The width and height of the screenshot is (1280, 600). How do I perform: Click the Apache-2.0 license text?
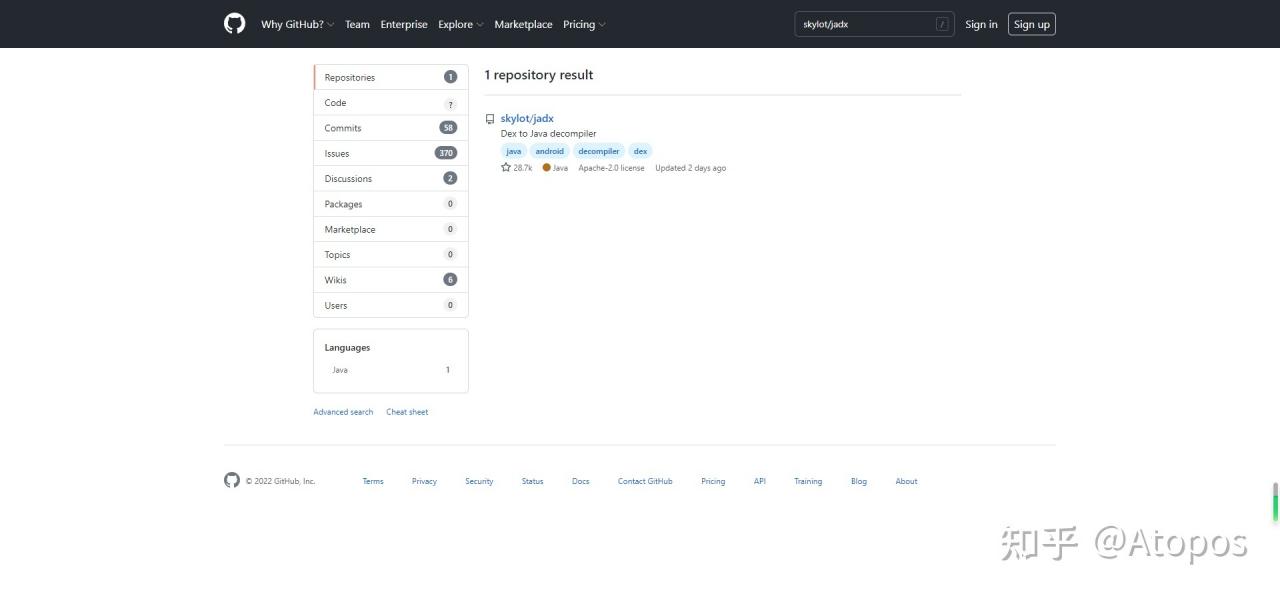pos(611,168)
